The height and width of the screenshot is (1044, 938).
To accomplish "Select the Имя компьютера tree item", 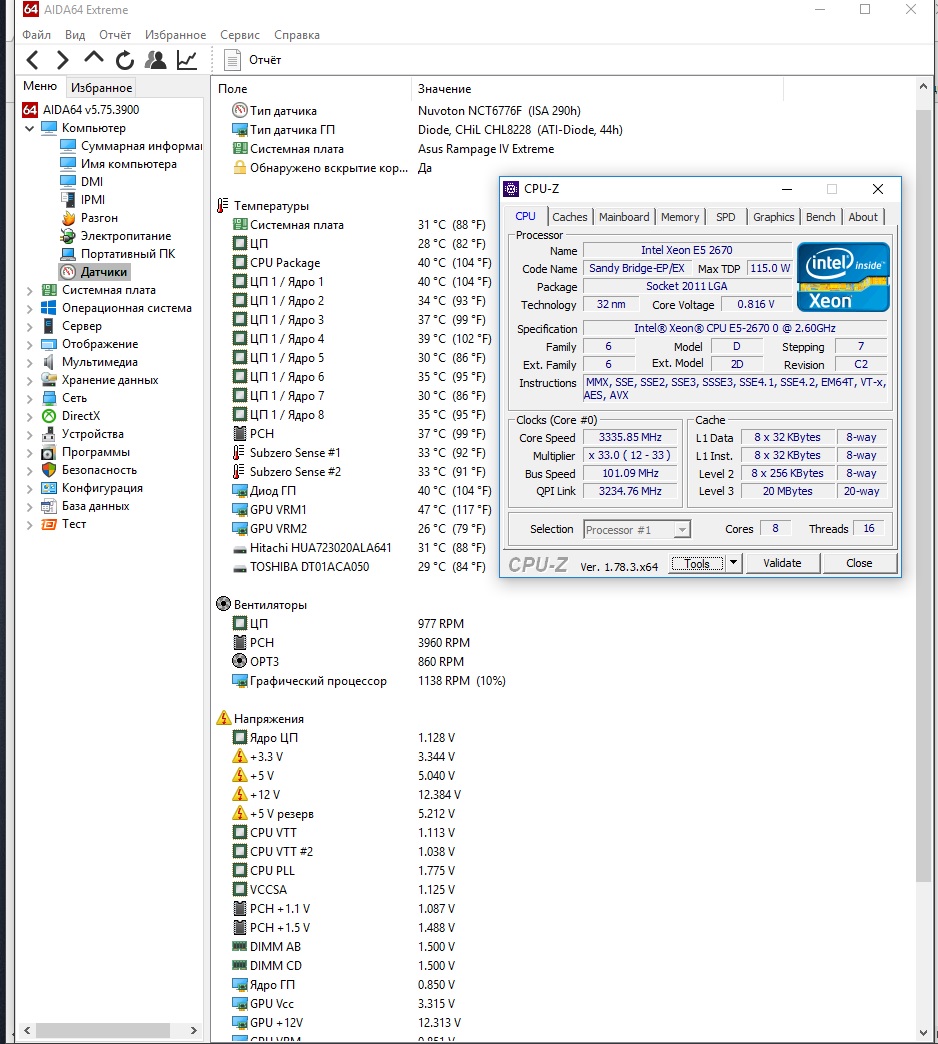I will click(118, 164).
